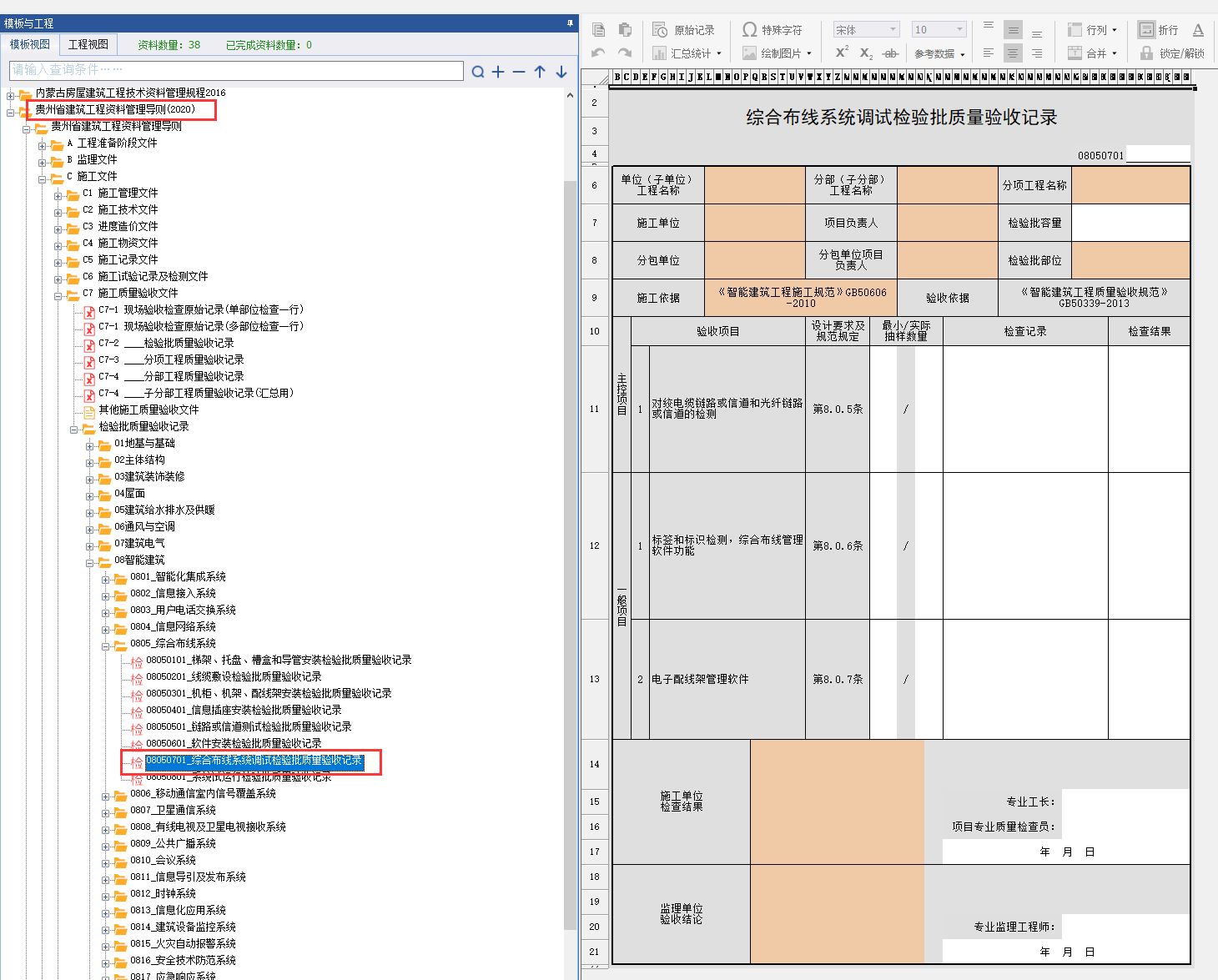The image size is (1218, 980).
Task: Open 合并 merge cells dropdown
Action: coord(1092,53)
